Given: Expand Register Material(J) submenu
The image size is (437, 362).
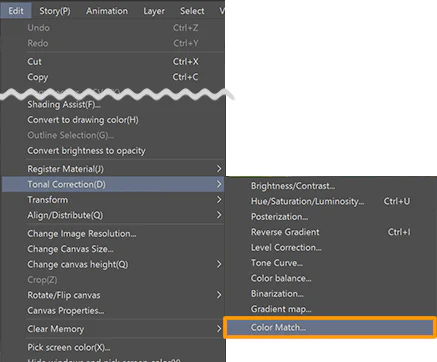Looking at the screenshot, I should [x=113, y=169].
